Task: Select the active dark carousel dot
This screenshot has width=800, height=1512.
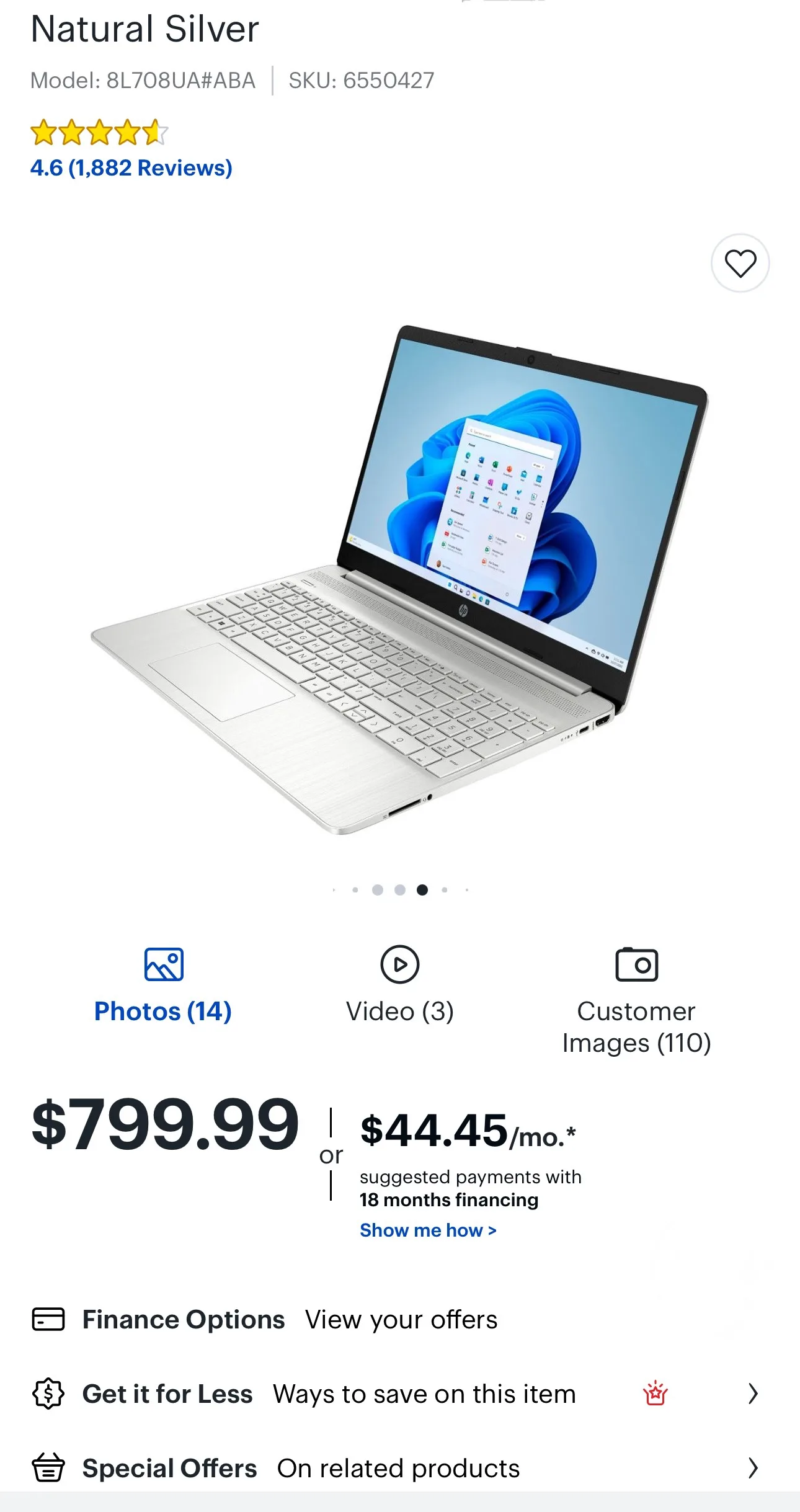Action: click(x=422, y=890)
